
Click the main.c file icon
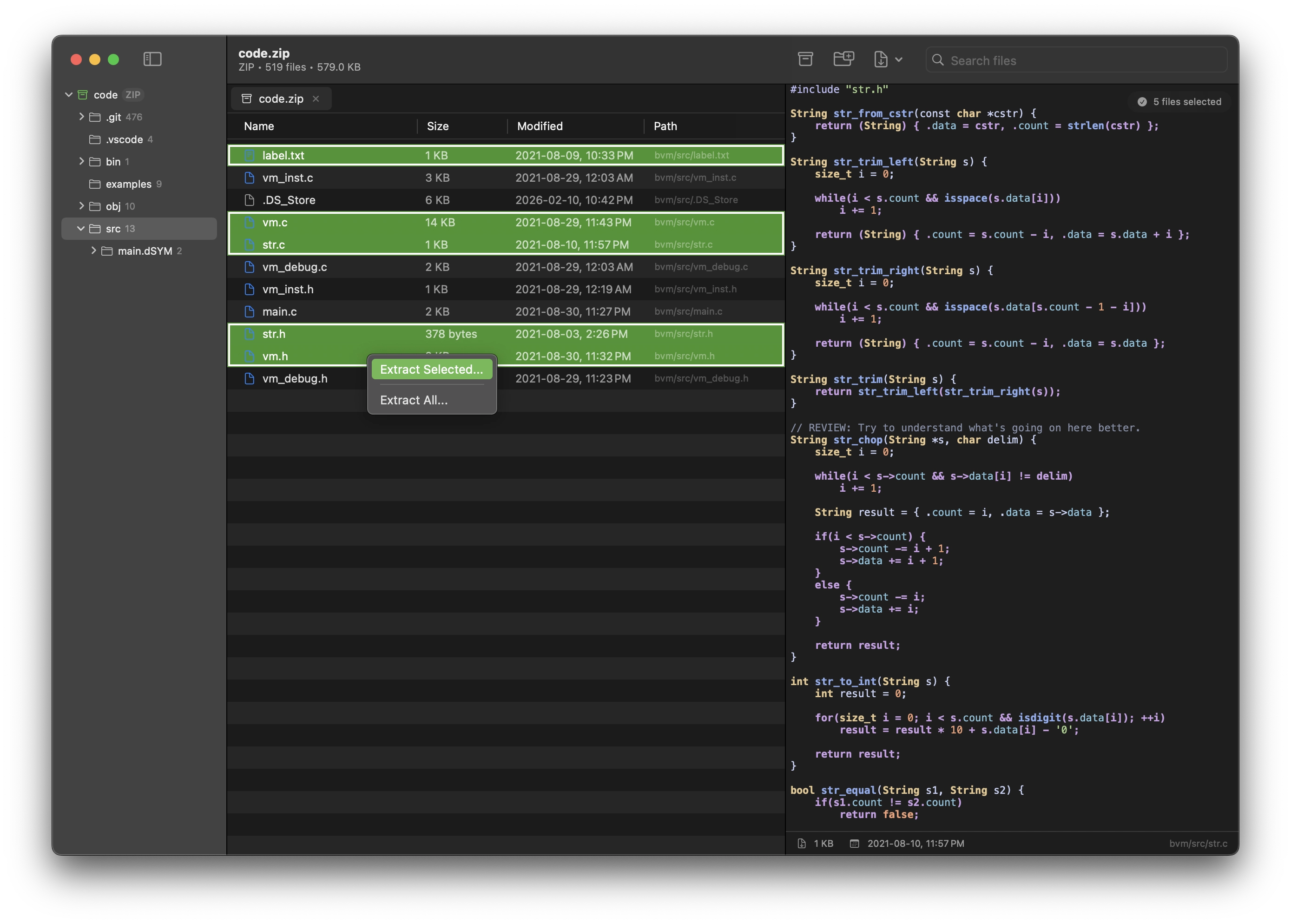tap(249, 311)
